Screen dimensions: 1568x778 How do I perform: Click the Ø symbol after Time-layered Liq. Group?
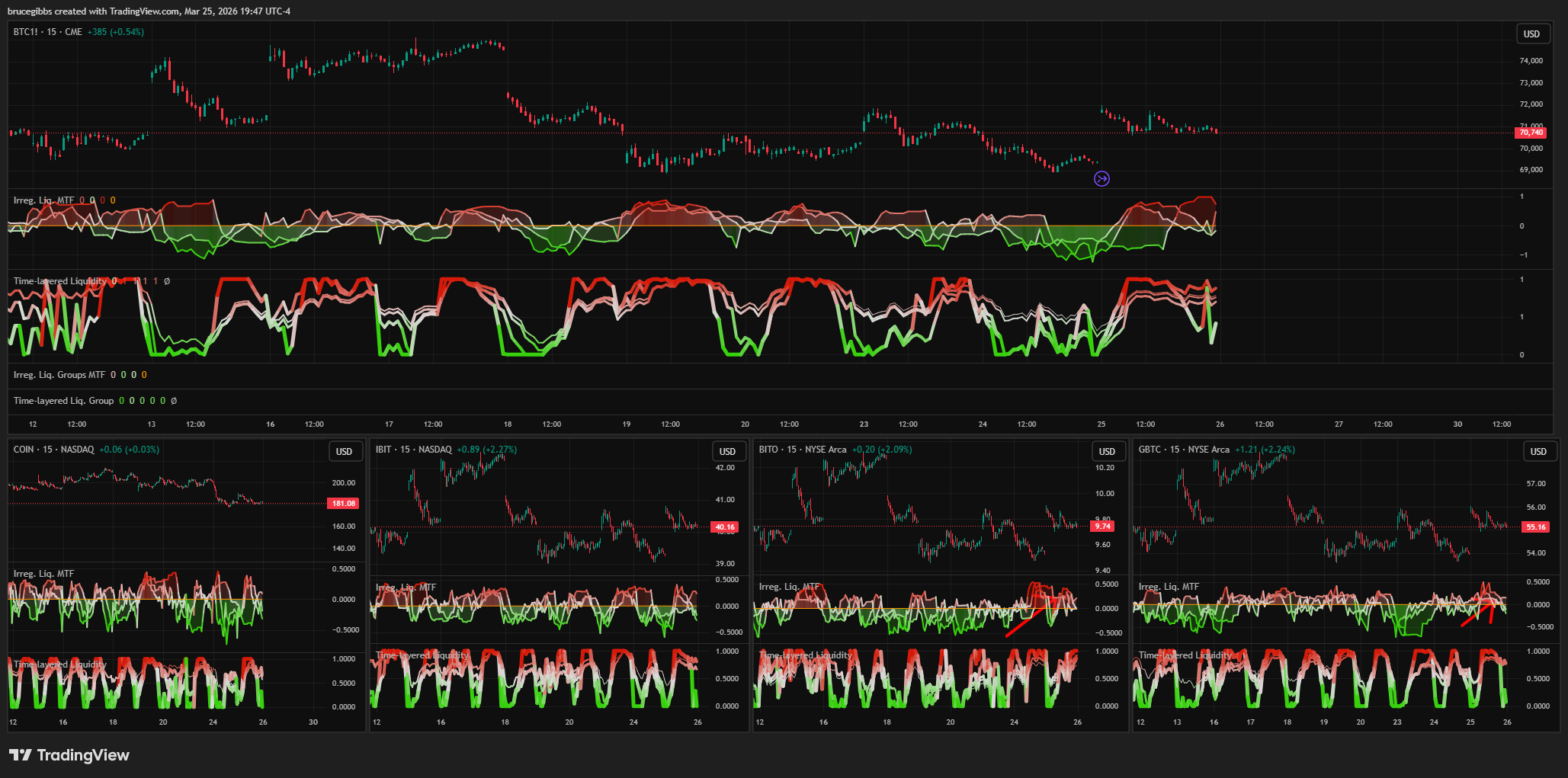tap(174, 401)
